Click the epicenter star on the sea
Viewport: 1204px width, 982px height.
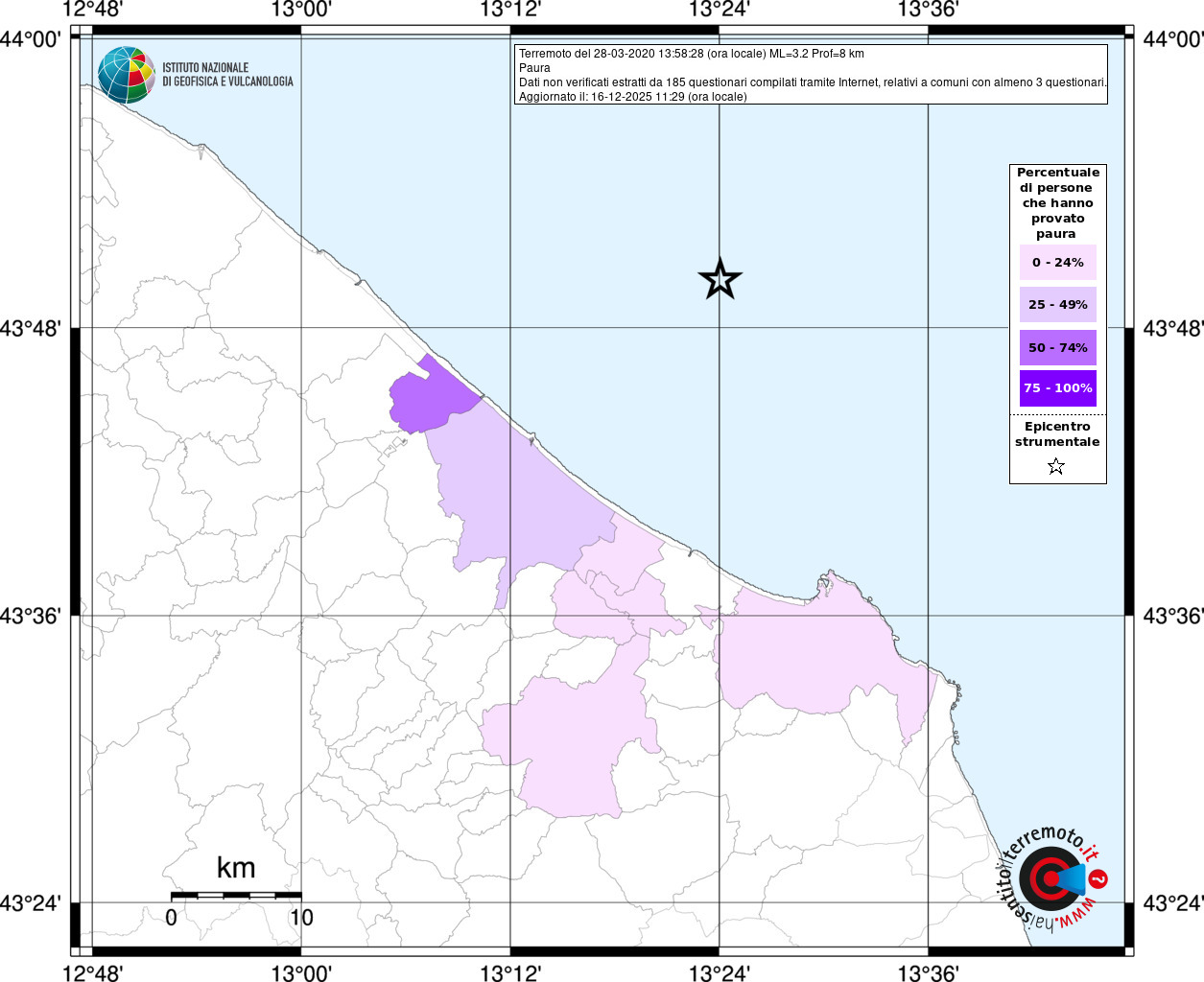(720, 279)
